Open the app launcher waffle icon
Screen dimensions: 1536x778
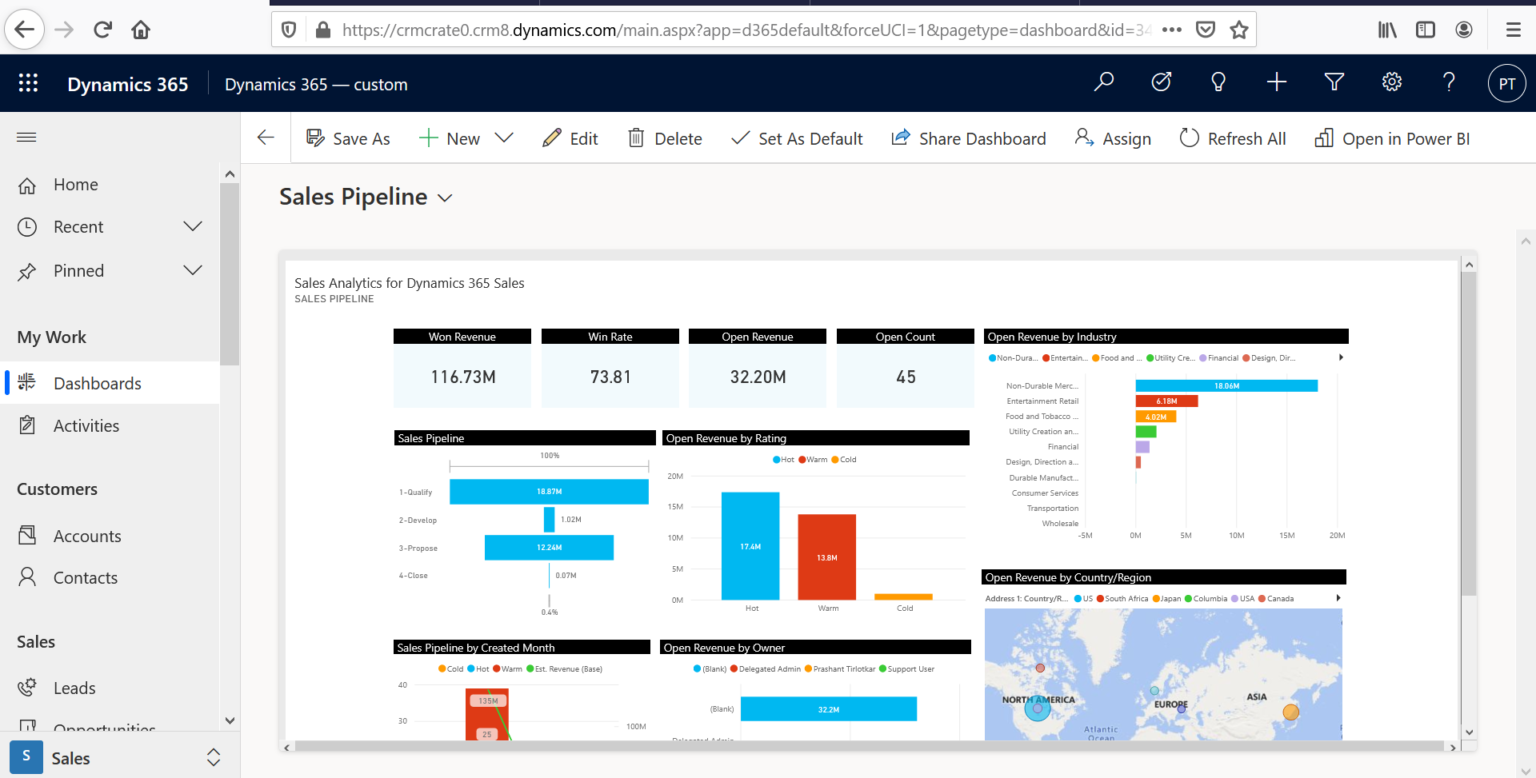pyautogui.click(x=27, y=82)
